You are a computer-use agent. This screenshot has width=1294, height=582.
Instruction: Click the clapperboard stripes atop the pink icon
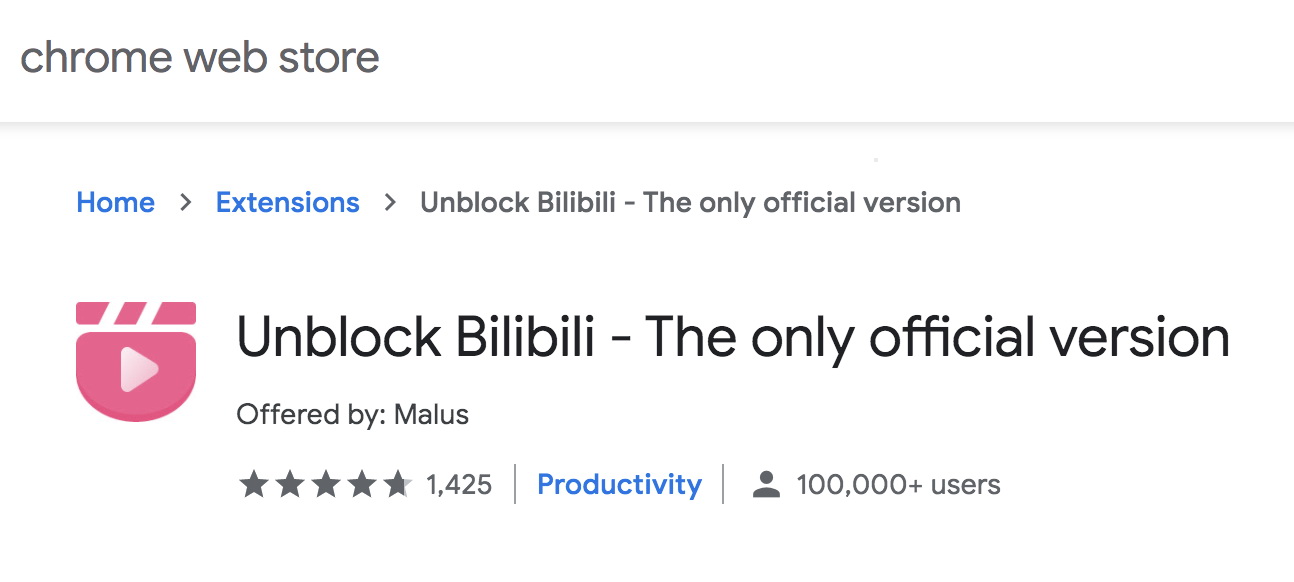(136, 312)
